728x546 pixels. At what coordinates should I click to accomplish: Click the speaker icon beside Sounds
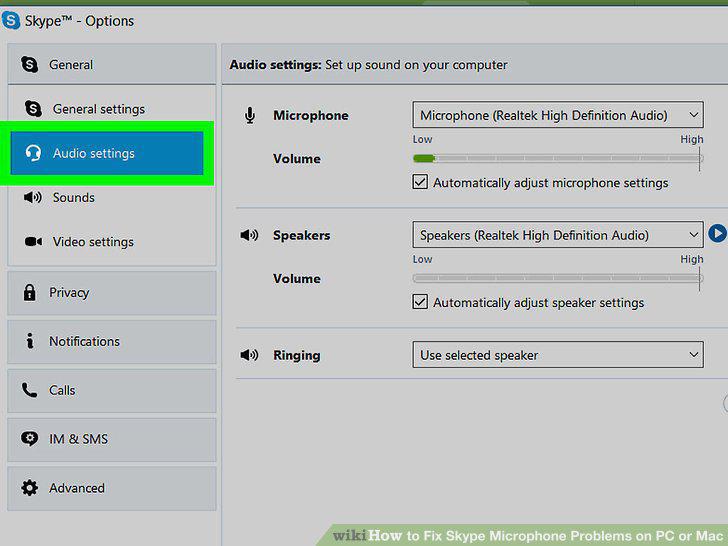point(32,197)
